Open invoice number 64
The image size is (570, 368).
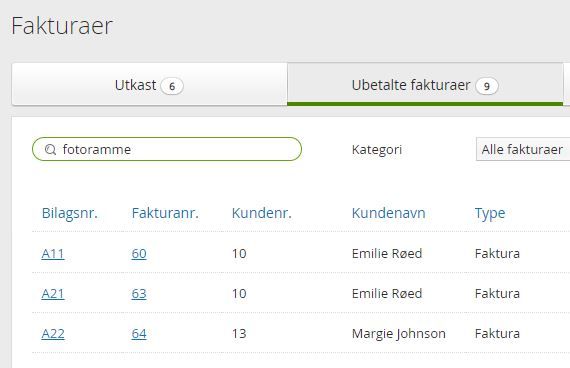coord(139,333)
